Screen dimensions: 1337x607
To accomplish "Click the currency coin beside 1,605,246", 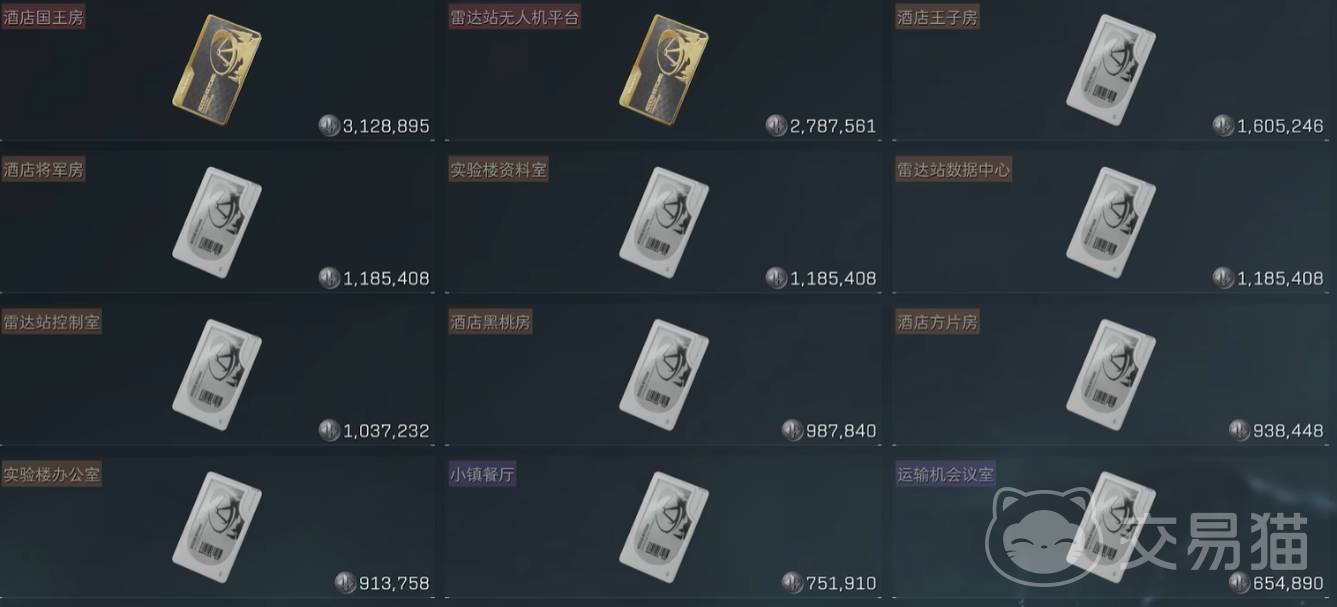I will click(x=1223, y=126).
